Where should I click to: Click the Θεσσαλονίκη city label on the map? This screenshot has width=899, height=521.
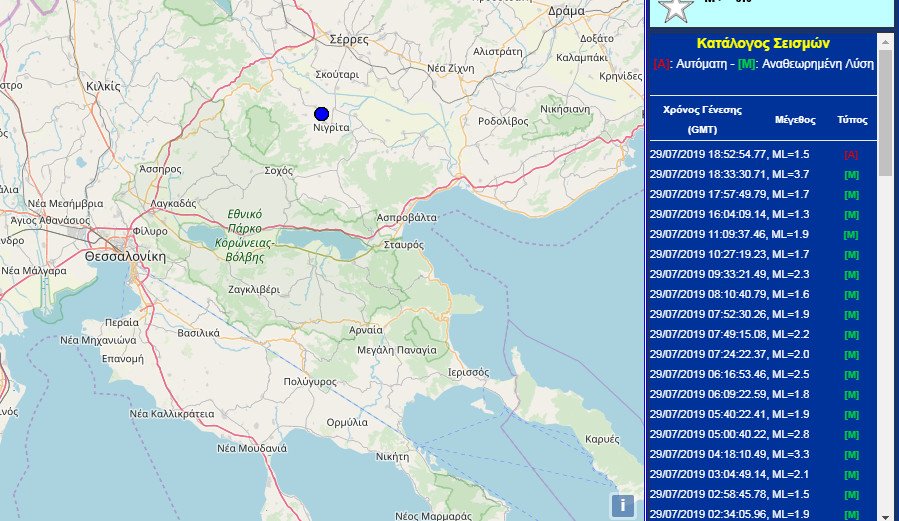(125, 256)
